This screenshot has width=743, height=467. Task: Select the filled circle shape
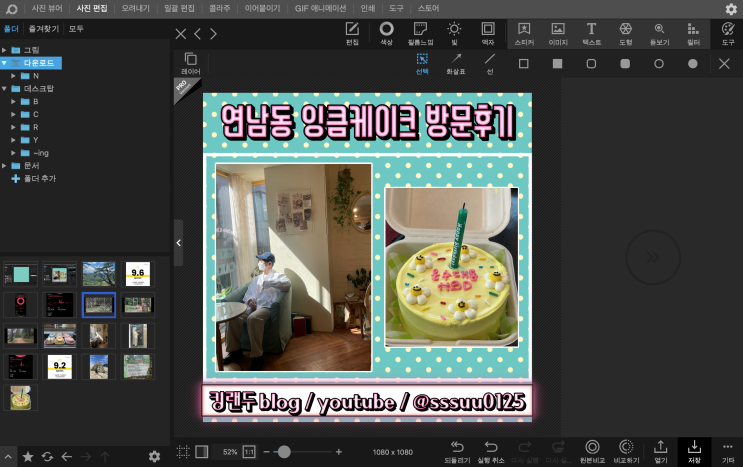pyautogui.click(x=693, y=63)
